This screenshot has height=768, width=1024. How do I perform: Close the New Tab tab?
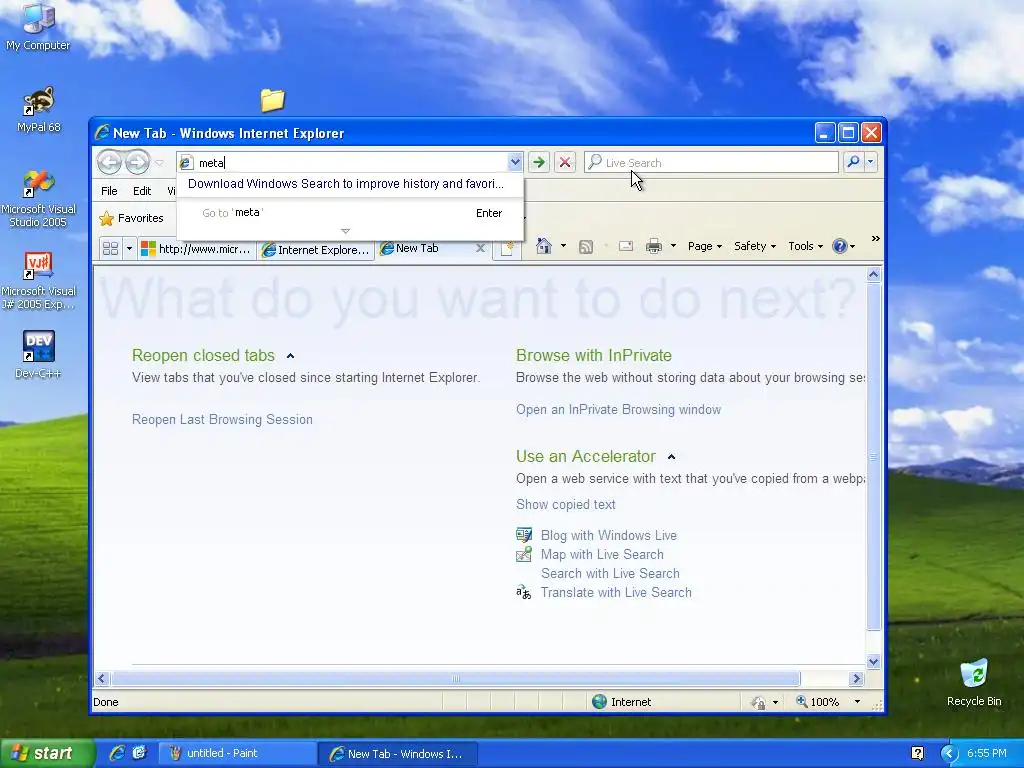pyautogui.click(x=480, y=248)
